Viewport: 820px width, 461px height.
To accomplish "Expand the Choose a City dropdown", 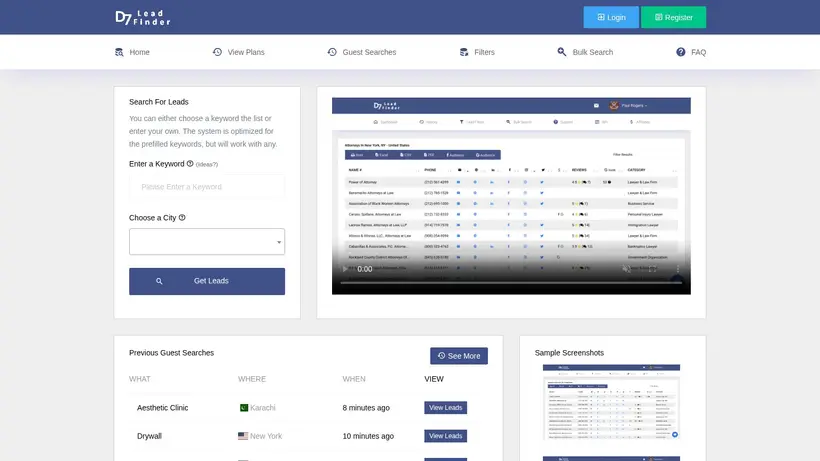I will click(x=207, y=241).
